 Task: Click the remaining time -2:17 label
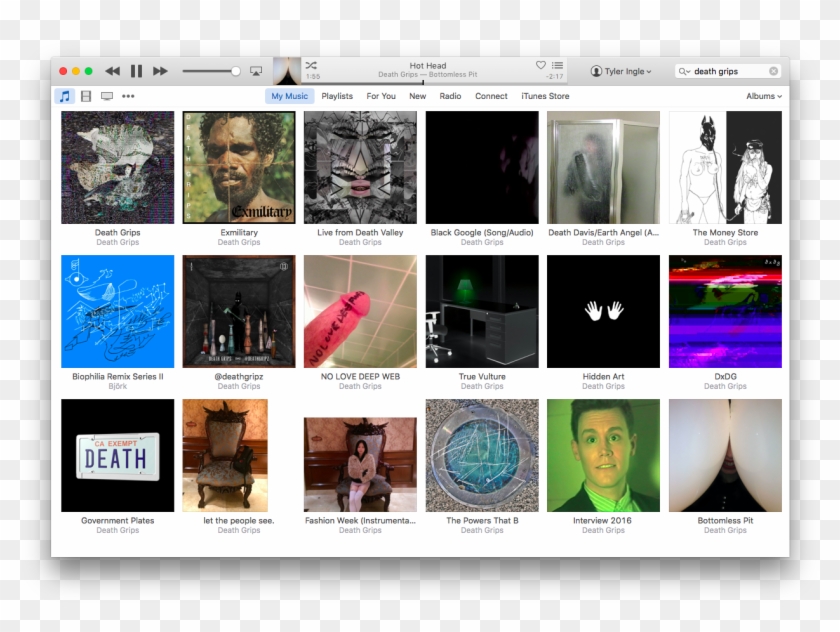coord(555,77)
